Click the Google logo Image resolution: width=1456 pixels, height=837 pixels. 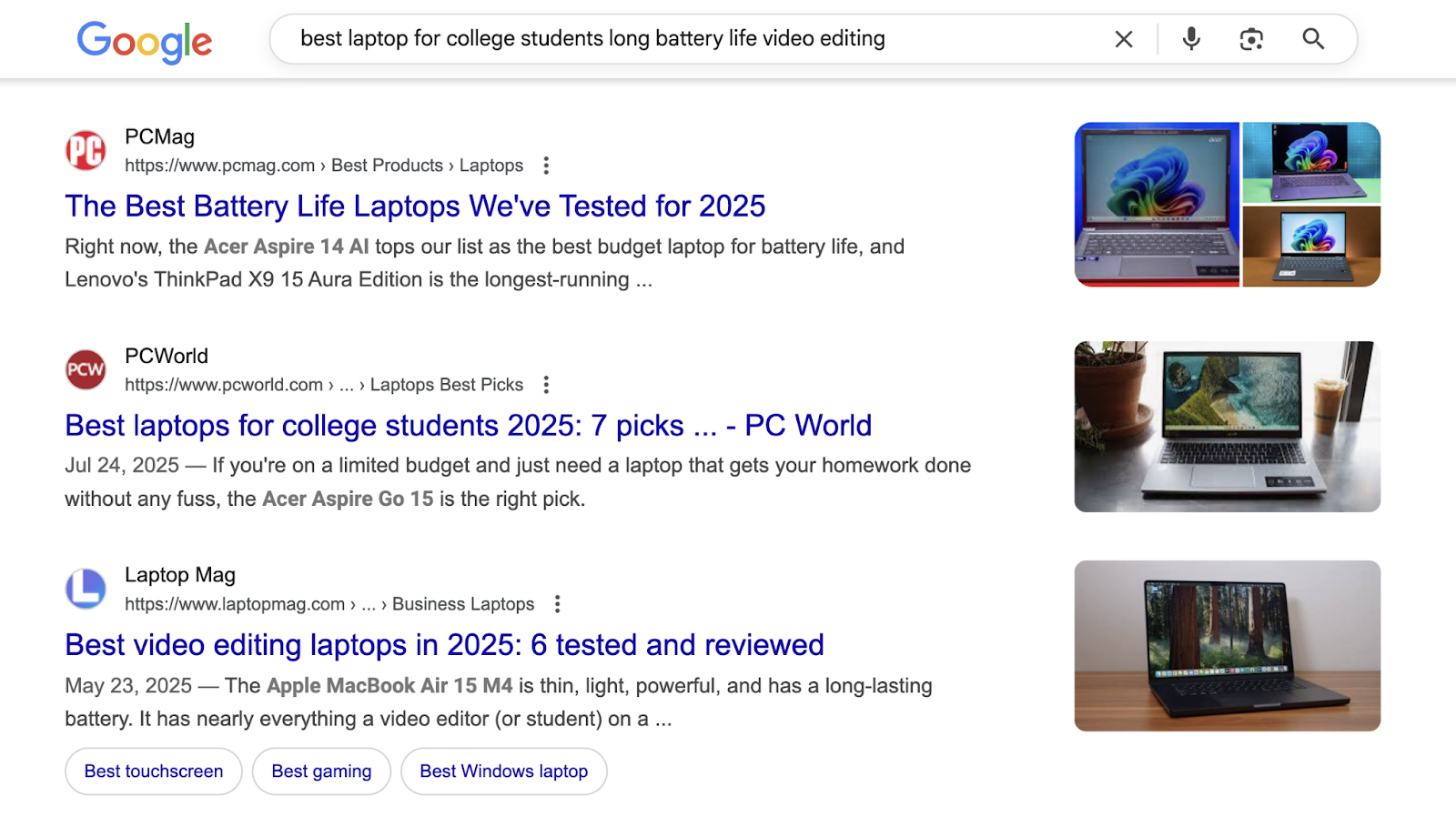144,40
